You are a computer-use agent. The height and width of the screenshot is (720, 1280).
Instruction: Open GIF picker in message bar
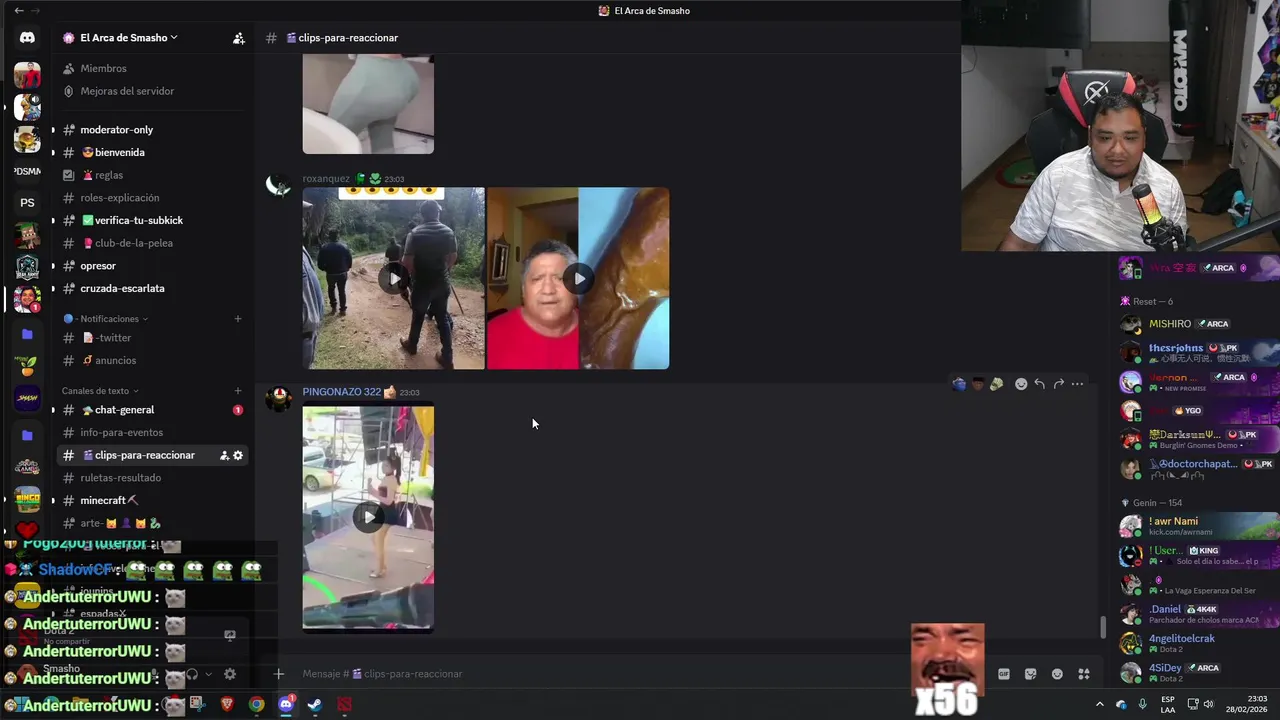coord(1004,674)
